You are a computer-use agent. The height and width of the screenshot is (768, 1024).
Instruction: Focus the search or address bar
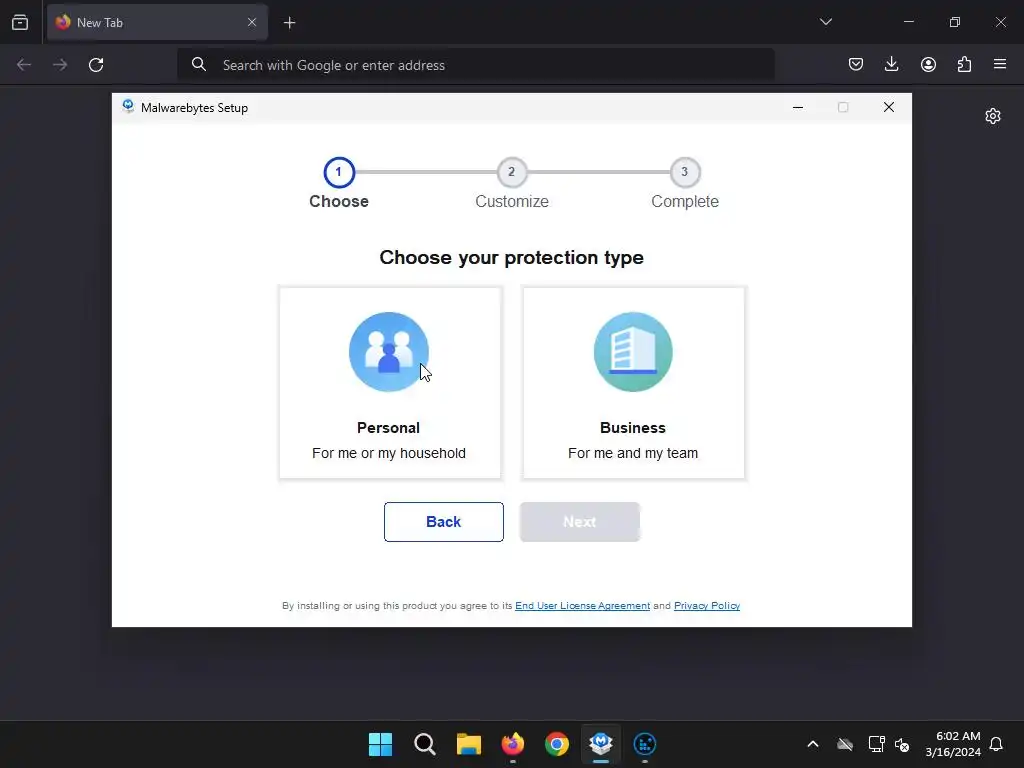pos(475,65)
